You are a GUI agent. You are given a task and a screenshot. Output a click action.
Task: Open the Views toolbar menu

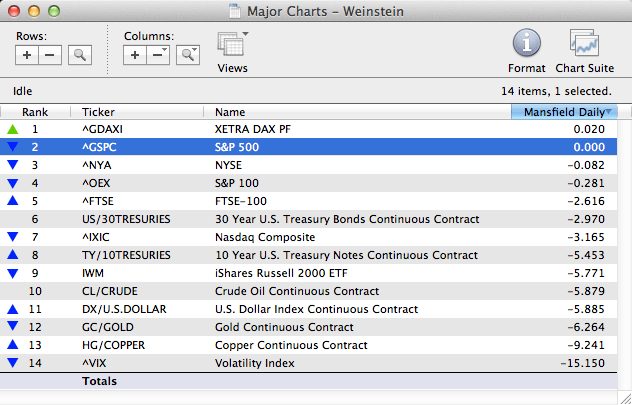coord(232,50)
